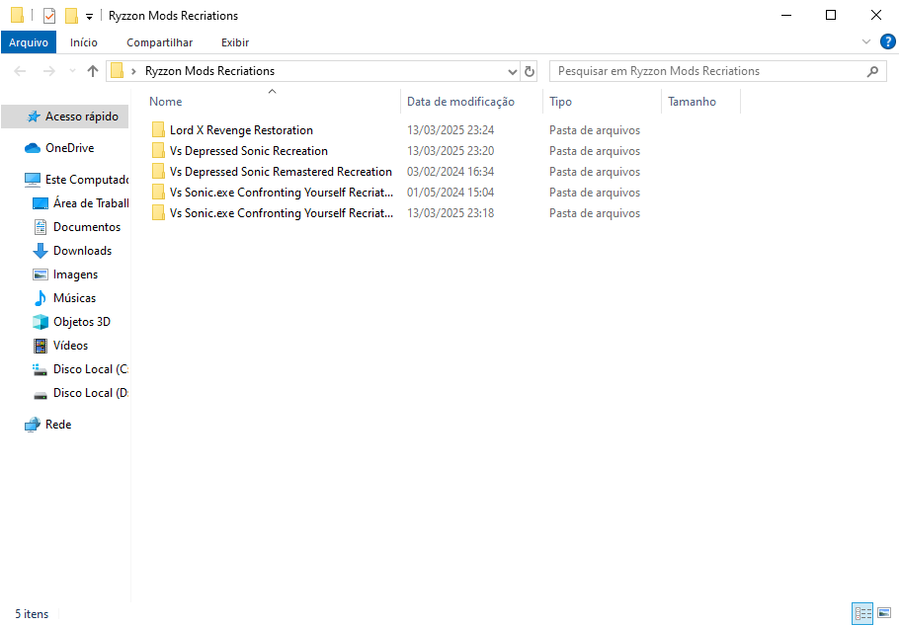Sort files by Data de modificação column
900x626 pixels.
point(460,102)
